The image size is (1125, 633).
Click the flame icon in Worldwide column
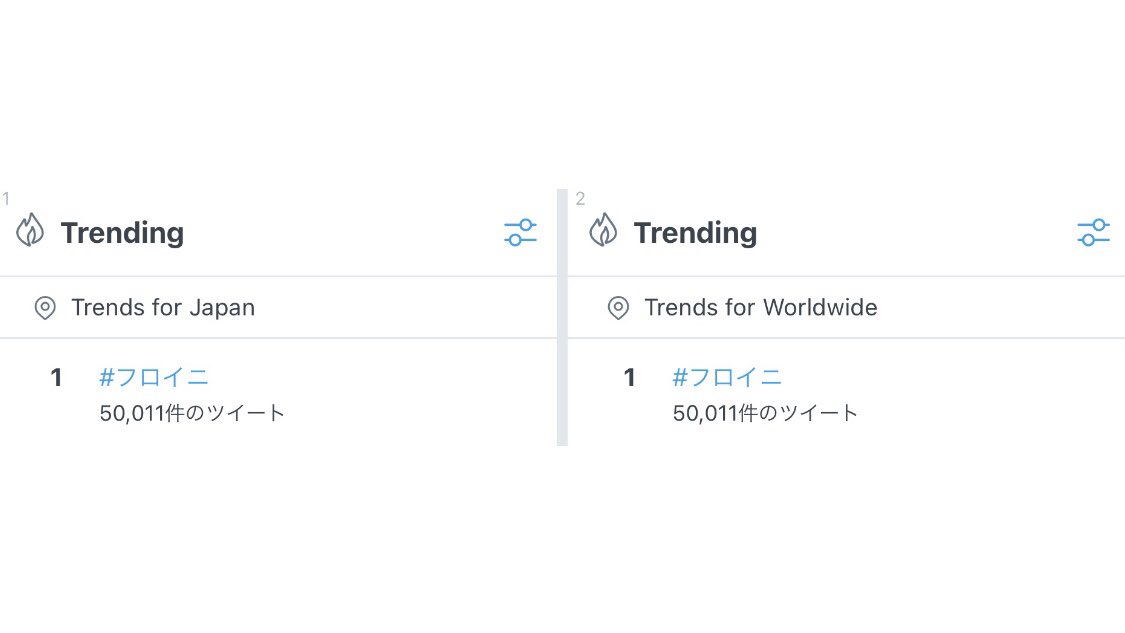point(603,230)
